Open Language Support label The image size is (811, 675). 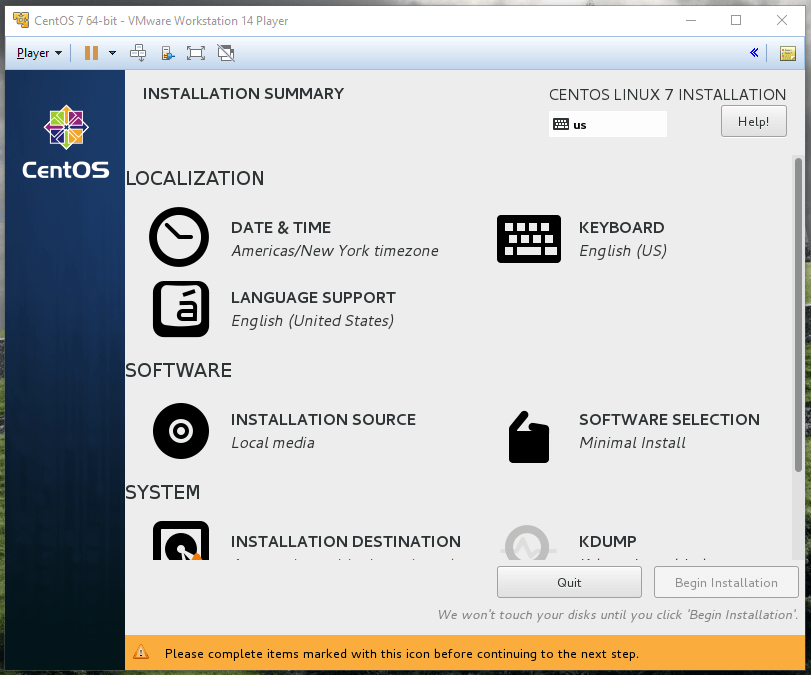click(313, 297)
